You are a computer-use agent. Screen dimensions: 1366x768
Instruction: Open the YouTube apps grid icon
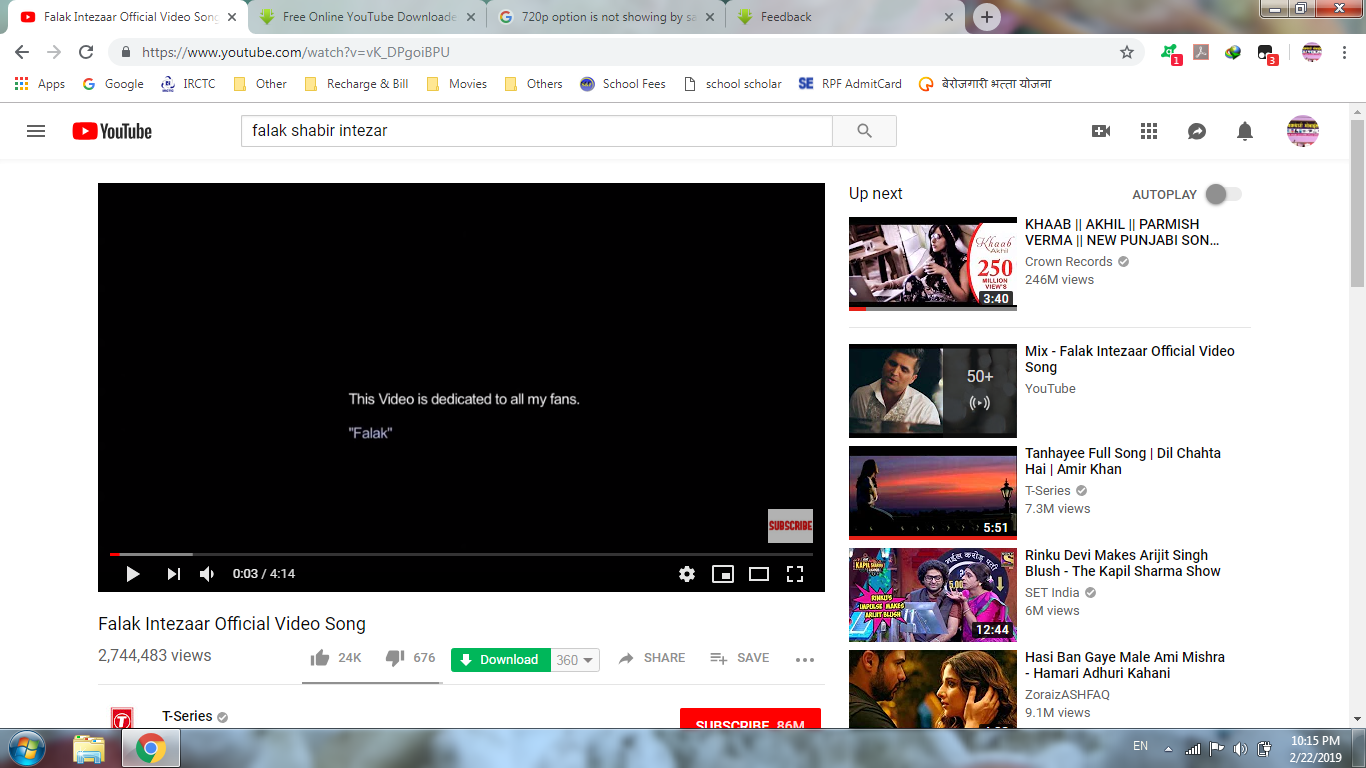(x=1148, y=130)
